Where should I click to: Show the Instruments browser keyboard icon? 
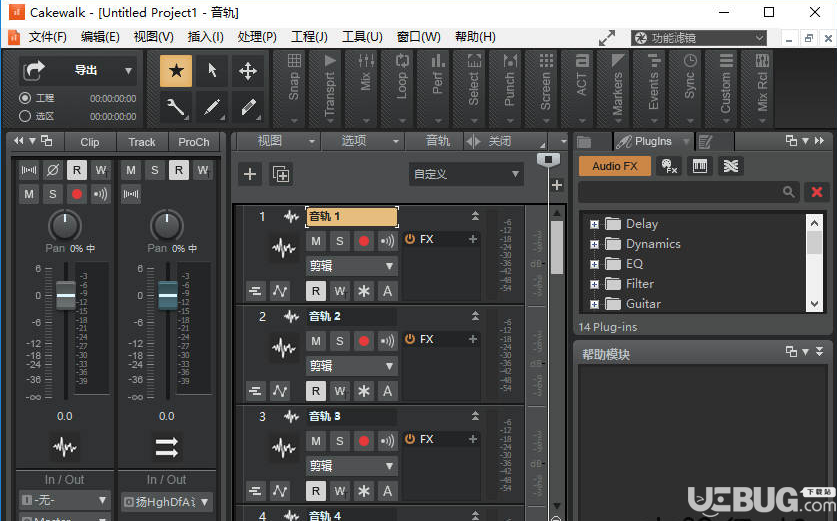(x=700, y=166)
